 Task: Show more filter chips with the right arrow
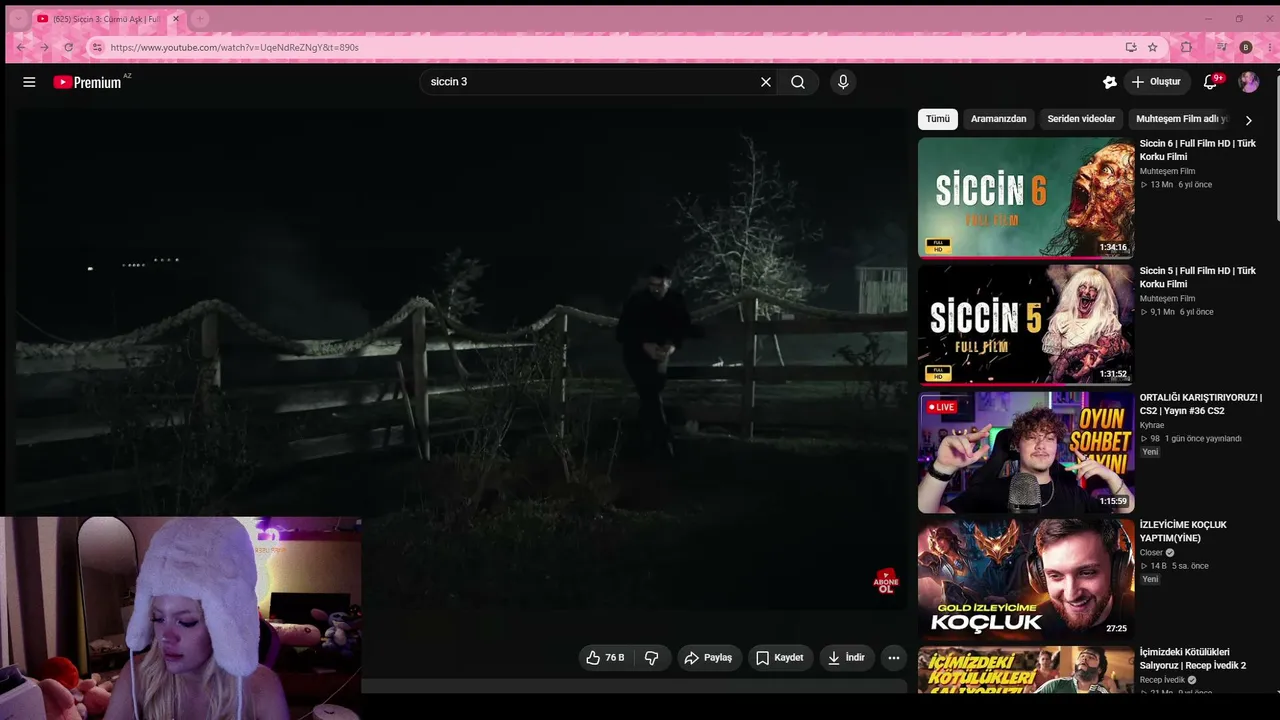coord(1248,120)
